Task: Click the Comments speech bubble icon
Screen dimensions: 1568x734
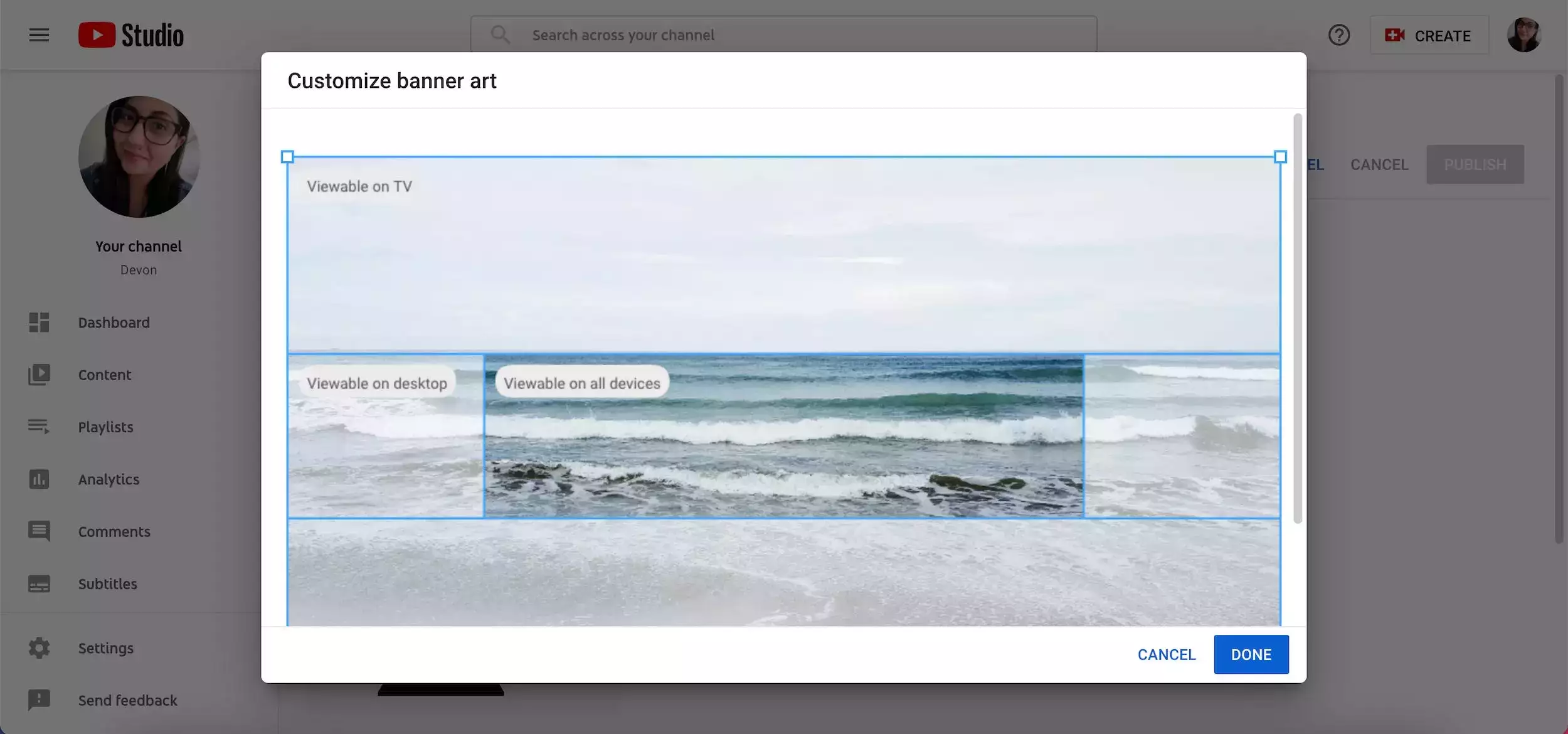Action: point(39,531)
